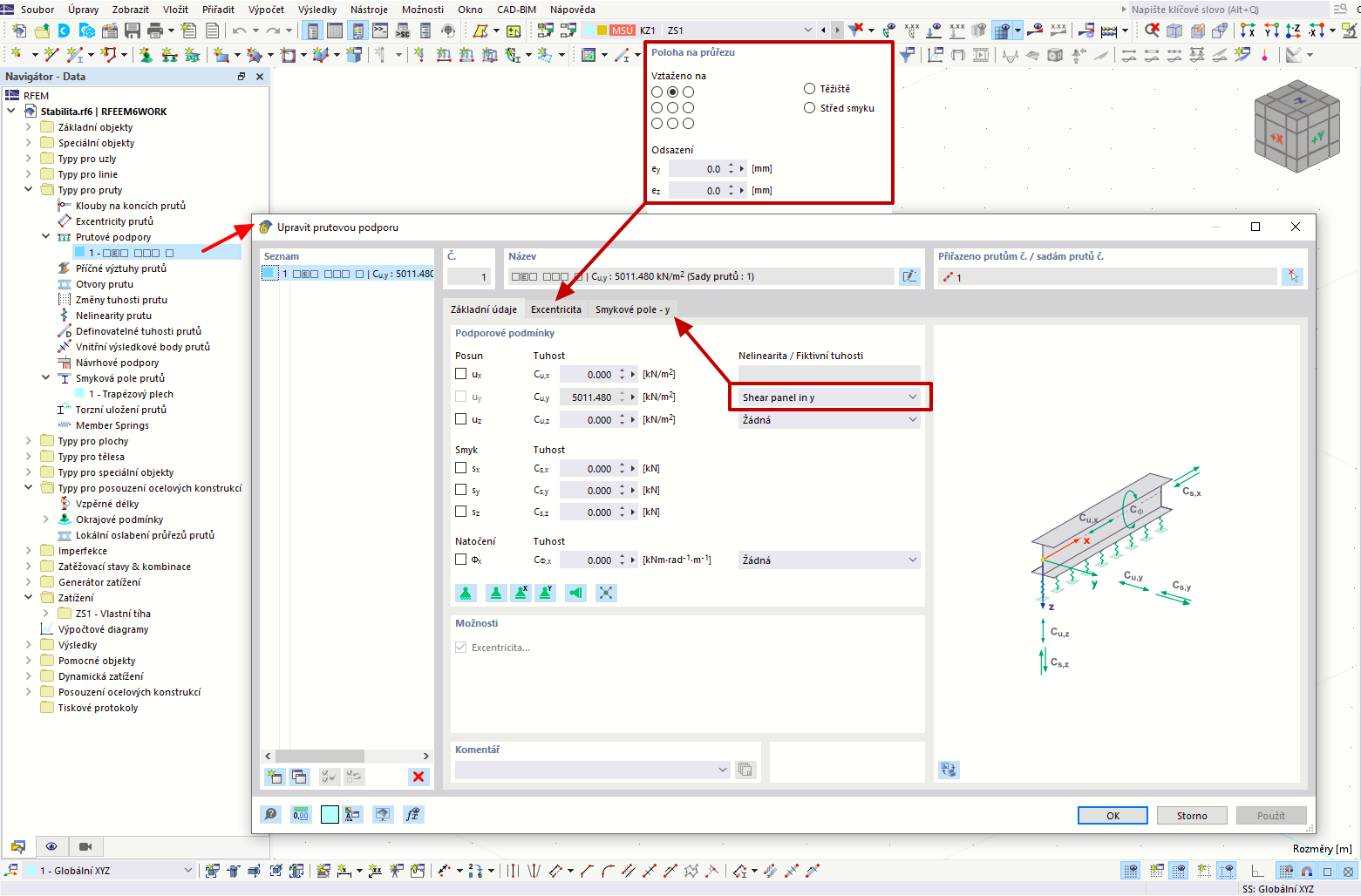Open the φx nonlinearity Žádná dropdown
Viewport: 1361px width, 896px height.
point(829,560)
